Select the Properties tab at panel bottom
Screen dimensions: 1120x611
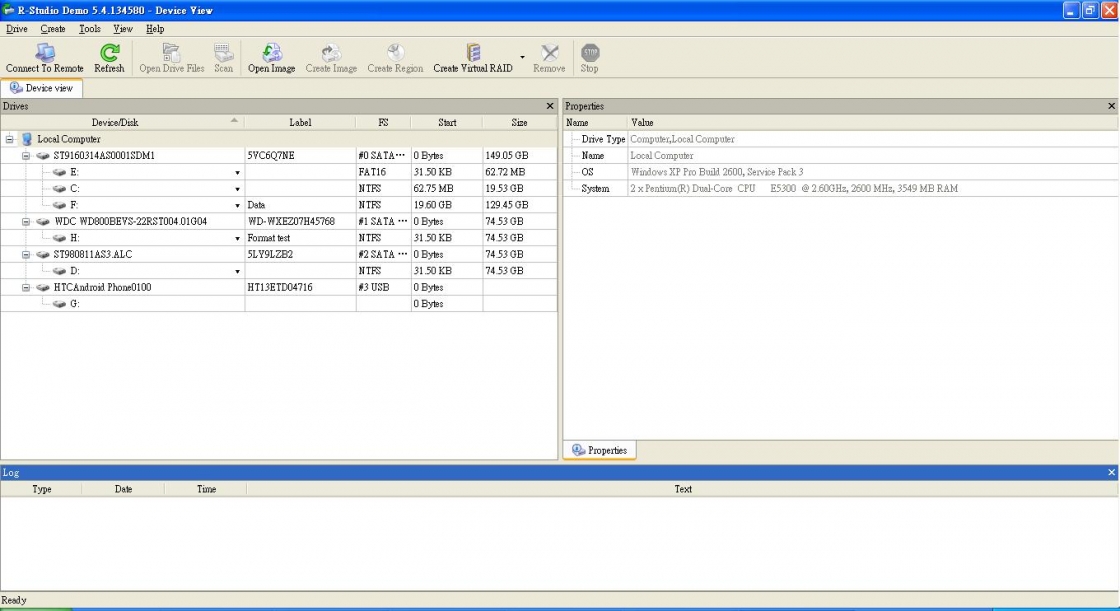599,450
